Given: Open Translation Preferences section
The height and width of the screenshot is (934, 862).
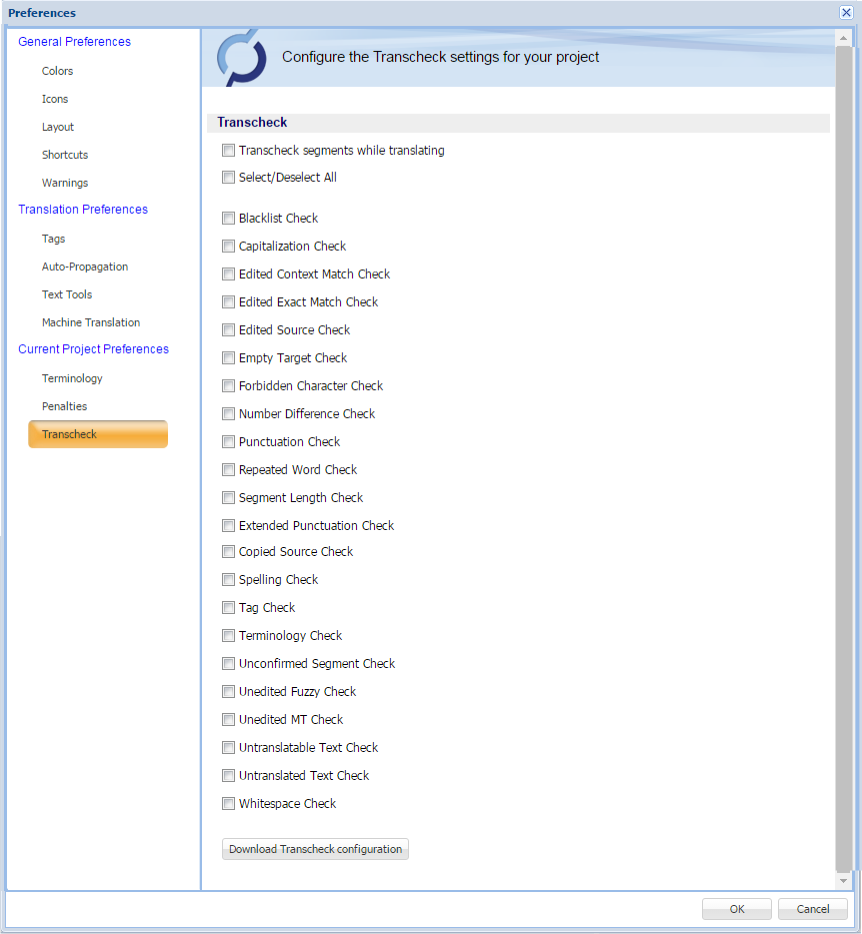Looking at the screenshot, I should (x=83, y=210).
